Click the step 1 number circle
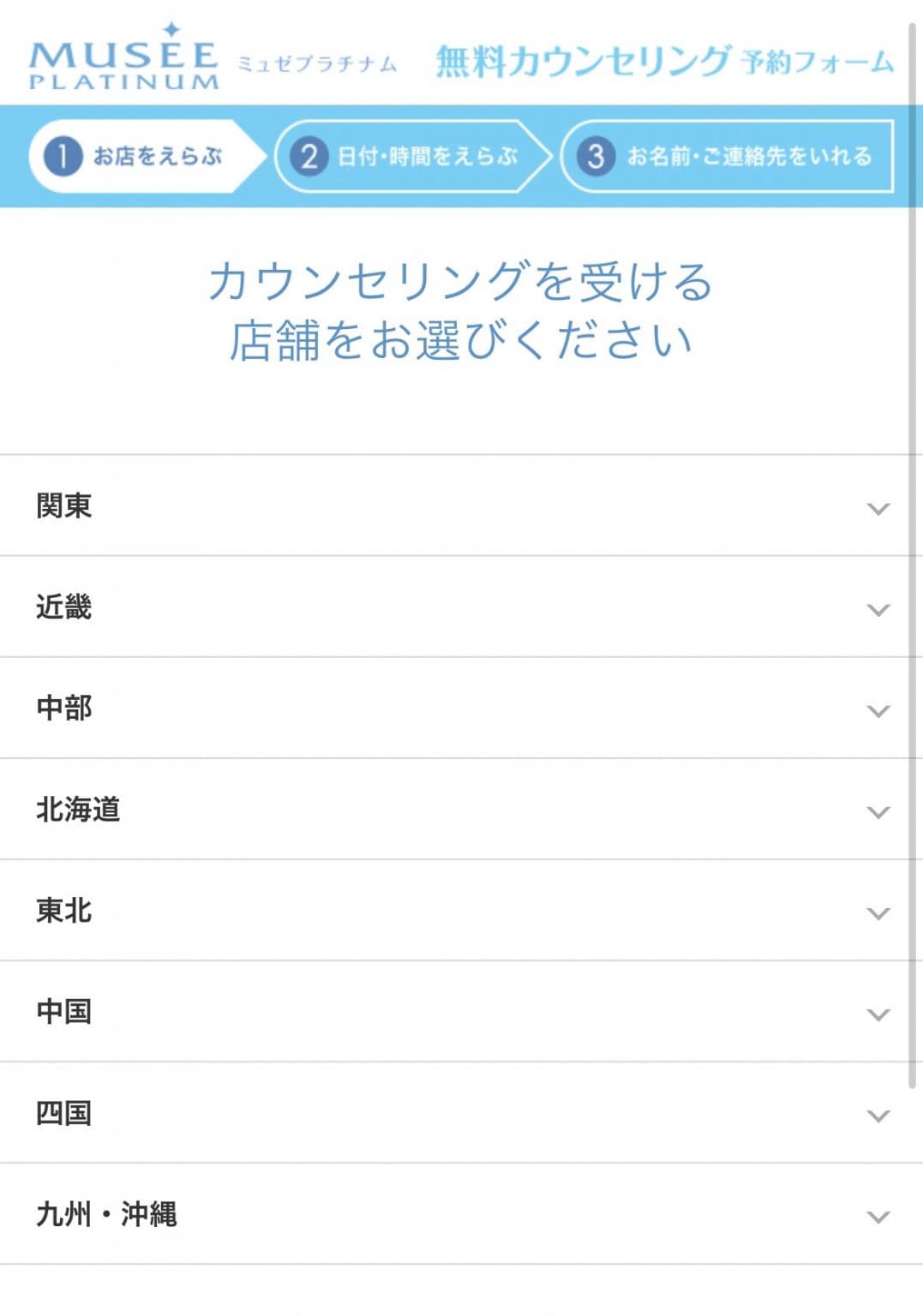923x1316 pixels. coord(63,156)
